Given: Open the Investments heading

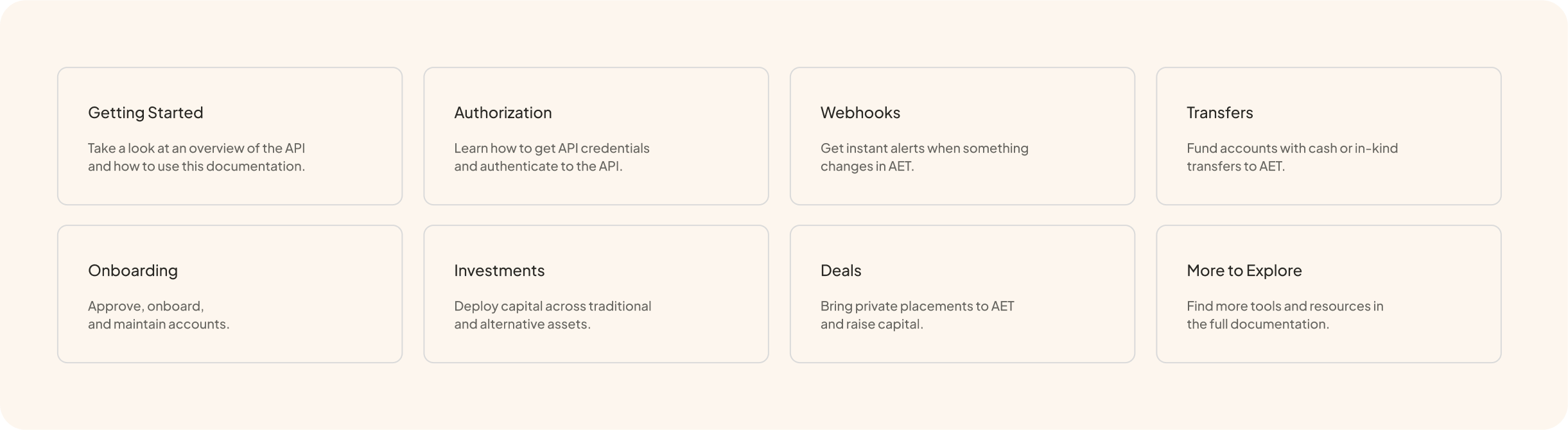Looking at the screenshot, I should [499, 271].
